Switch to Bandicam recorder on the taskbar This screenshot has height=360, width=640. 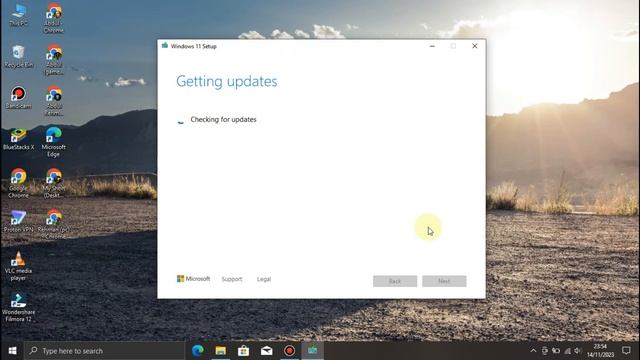pyautogui.click(x=289, y=351)
